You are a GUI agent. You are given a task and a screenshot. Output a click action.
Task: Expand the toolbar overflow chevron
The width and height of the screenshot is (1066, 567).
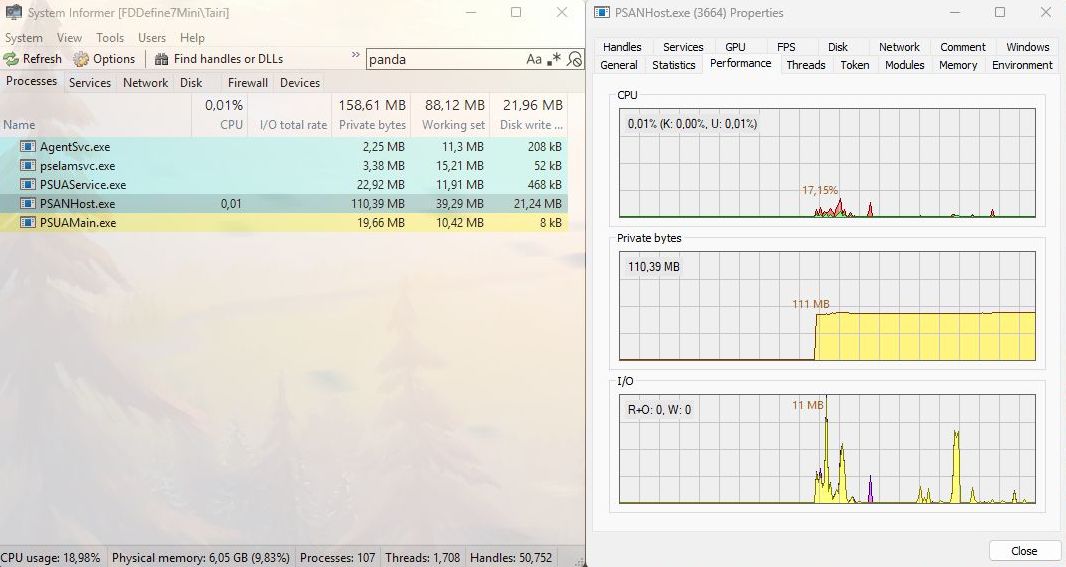coord(355,56)
